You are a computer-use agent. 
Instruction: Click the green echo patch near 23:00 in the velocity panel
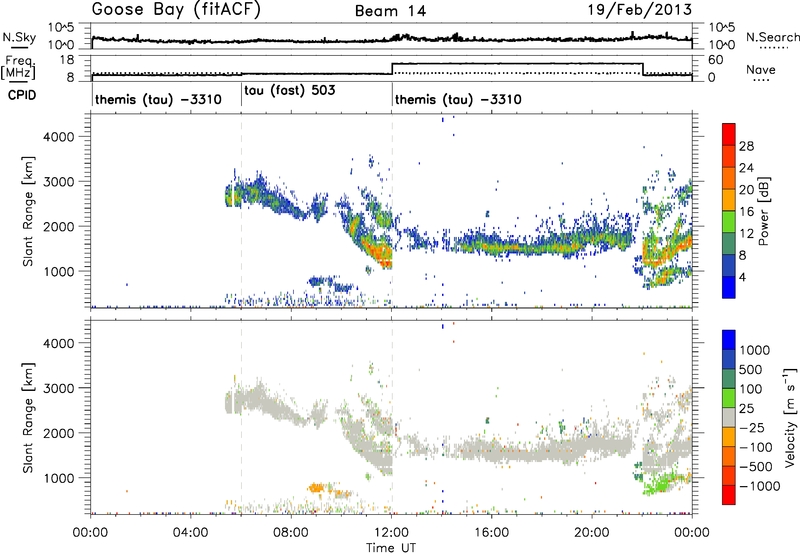(663, 484)
